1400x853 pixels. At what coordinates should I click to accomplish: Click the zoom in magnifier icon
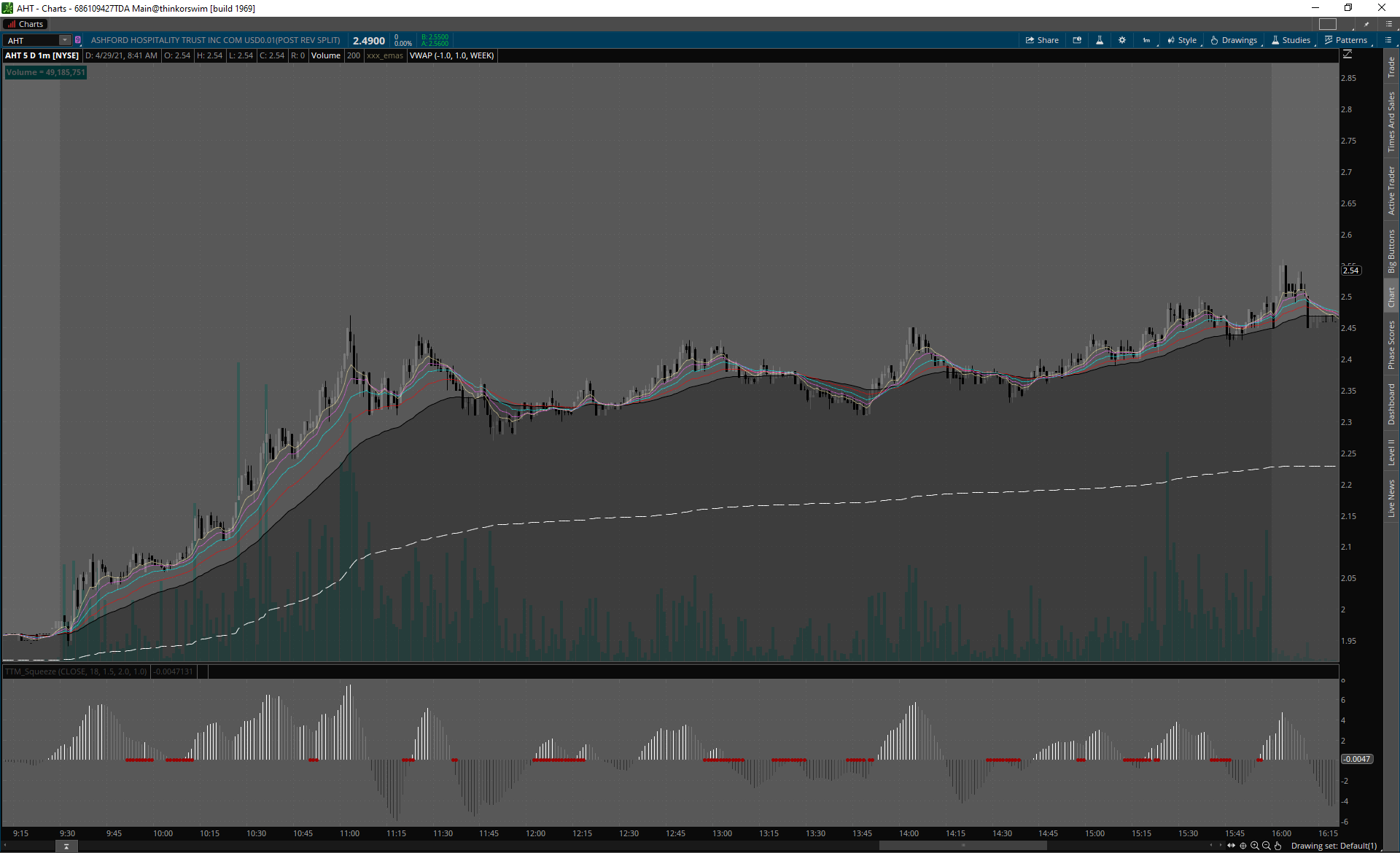pos(1255,846)
